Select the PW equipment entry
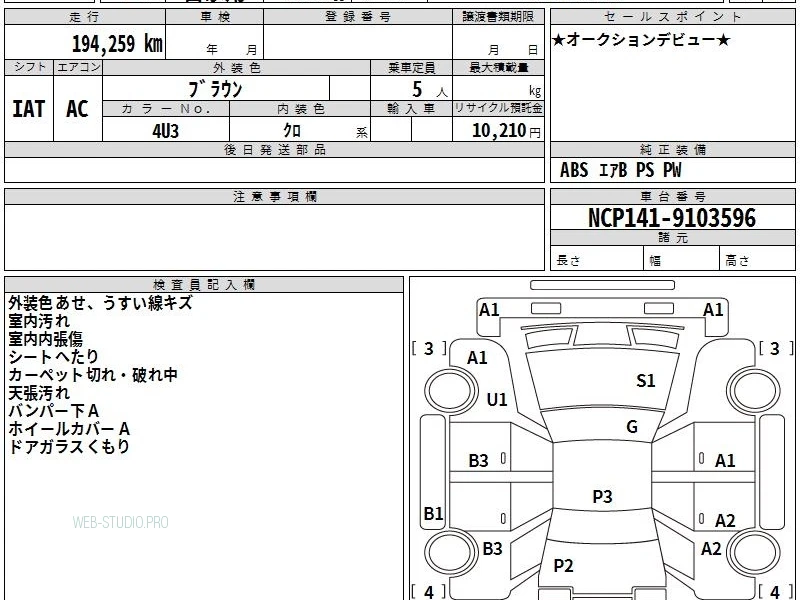 coord(672,170)
